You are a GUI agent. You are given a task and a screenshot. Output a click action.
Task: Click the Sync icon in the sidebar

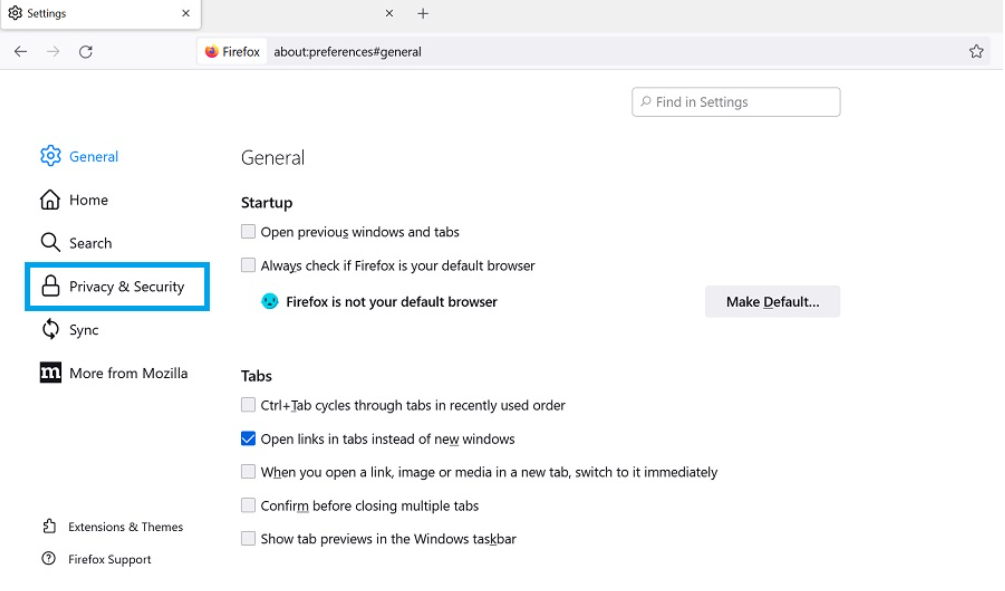49,329
